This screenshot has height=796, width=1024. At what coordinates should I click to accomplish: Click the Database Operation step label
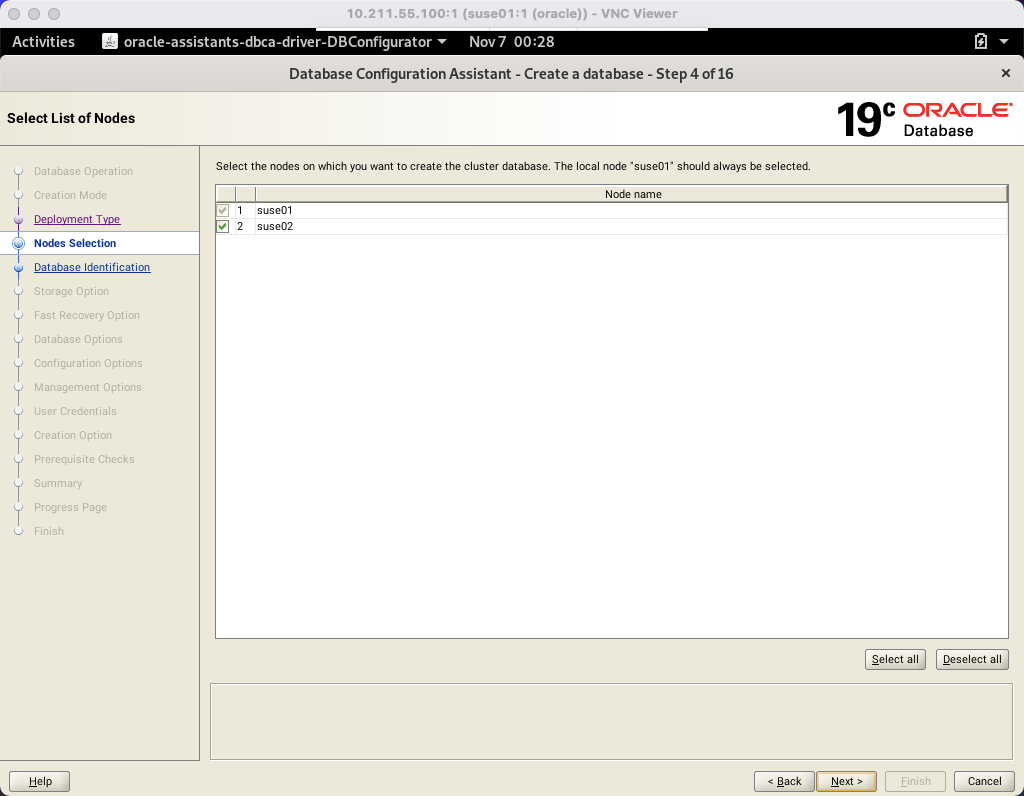pos(83,171)
